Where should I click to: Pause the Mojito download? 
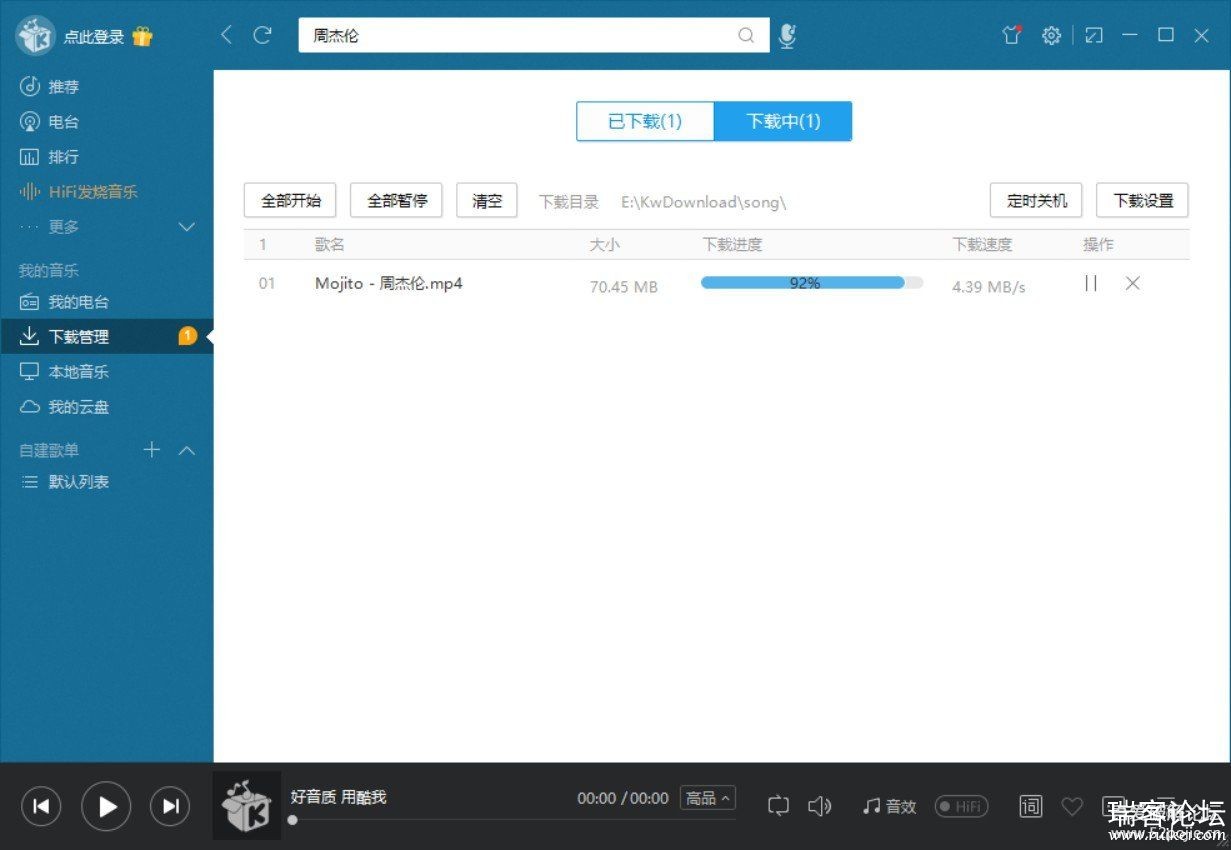click(1091, 283)
